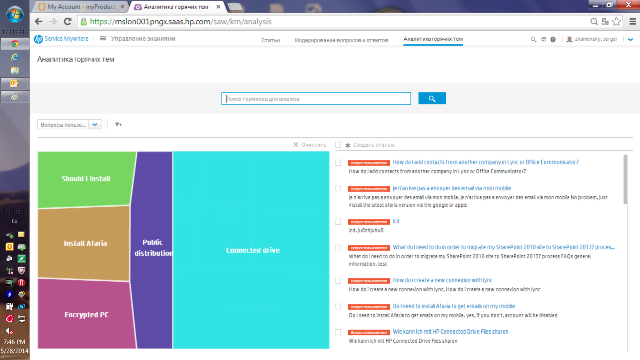
Task: Select Аналитика горячих тем nav tab
Action: pyautogui.click(x=433, y=39)
